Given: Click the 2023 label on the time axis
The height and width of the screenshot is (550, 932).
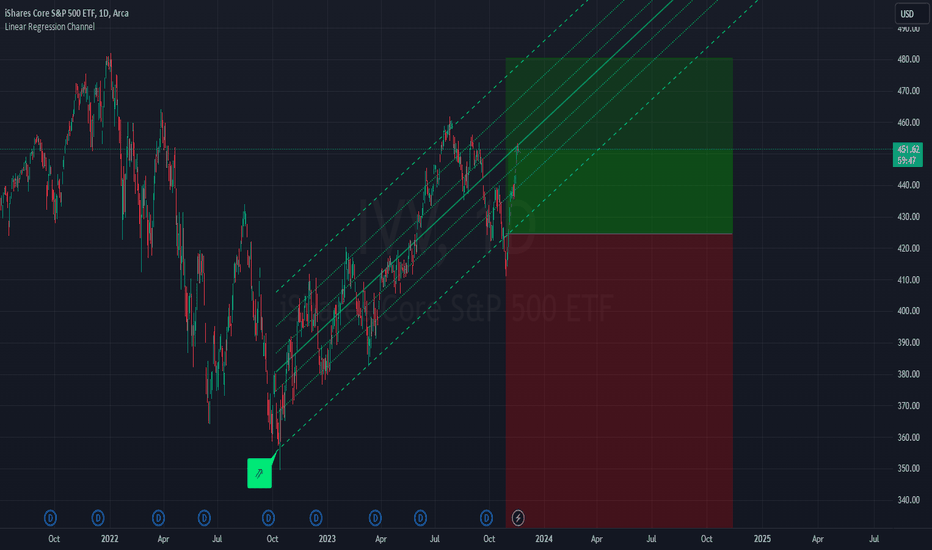Looking at the screenshot, I should point(327,539).
